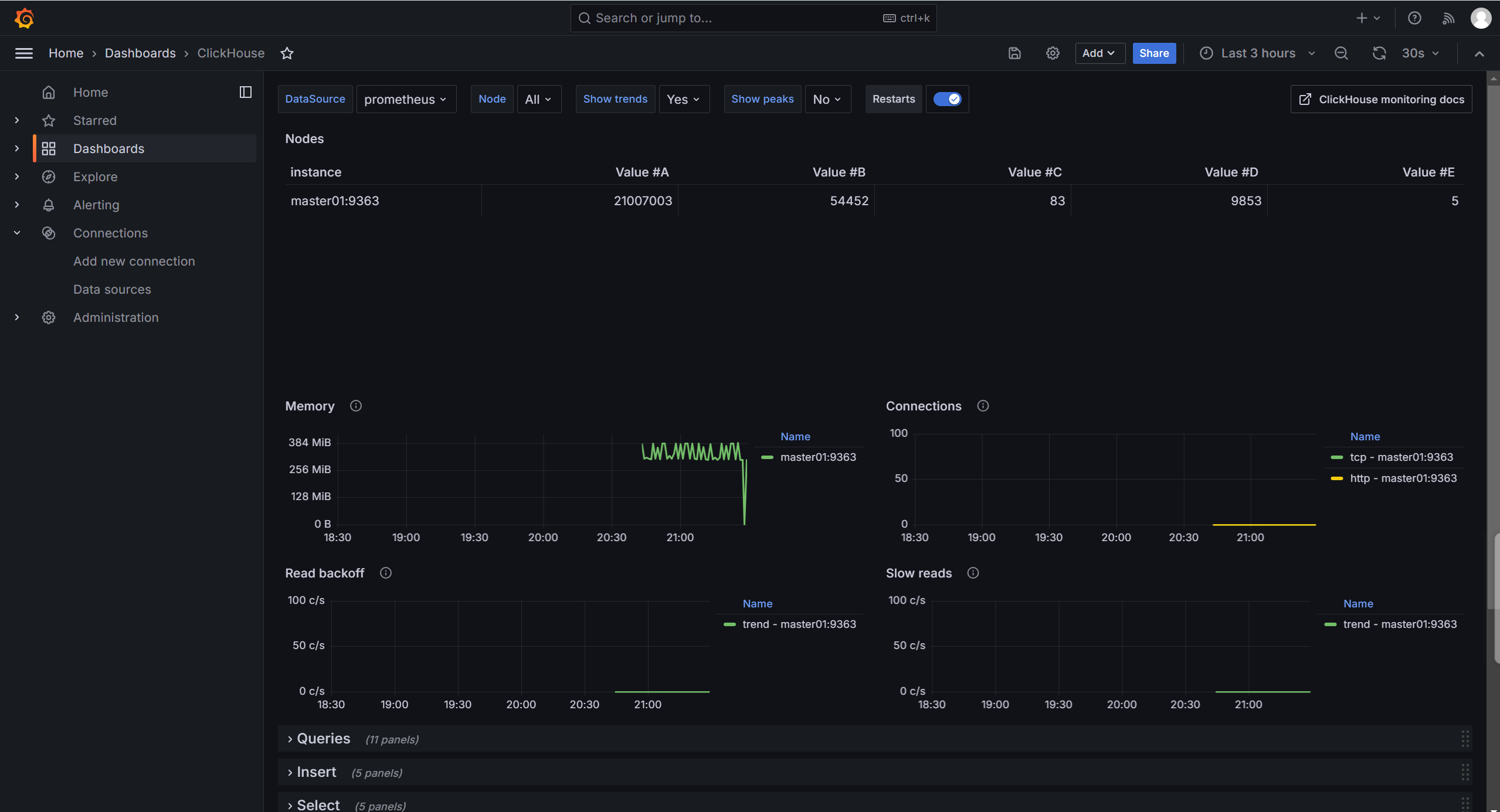Click the Share button
The image size is (1500, 812).
[1153, 53]
